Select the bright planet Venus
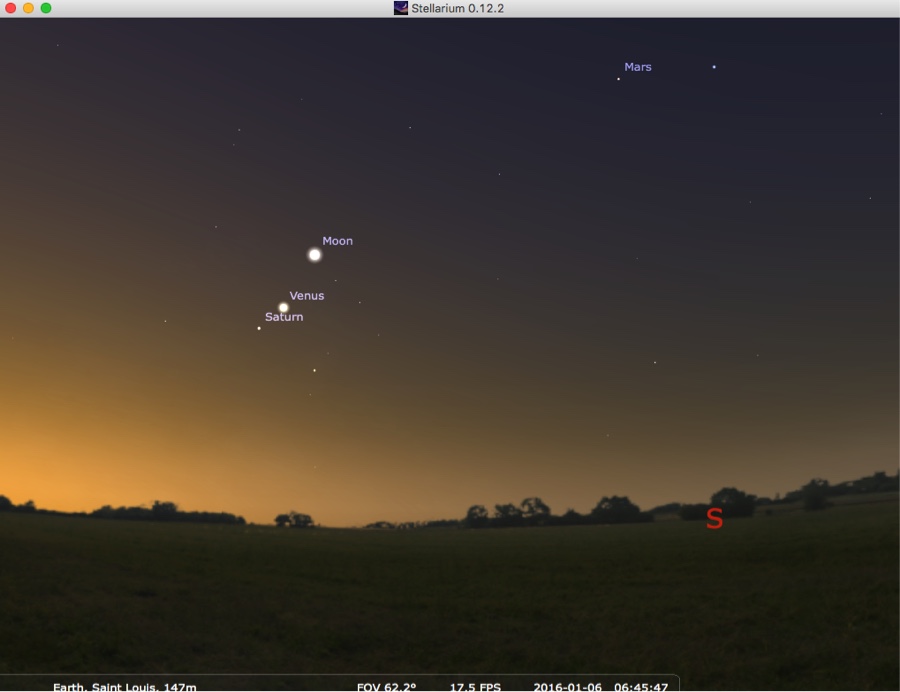Viewport: 900px width, 692px height. point(283,308)
